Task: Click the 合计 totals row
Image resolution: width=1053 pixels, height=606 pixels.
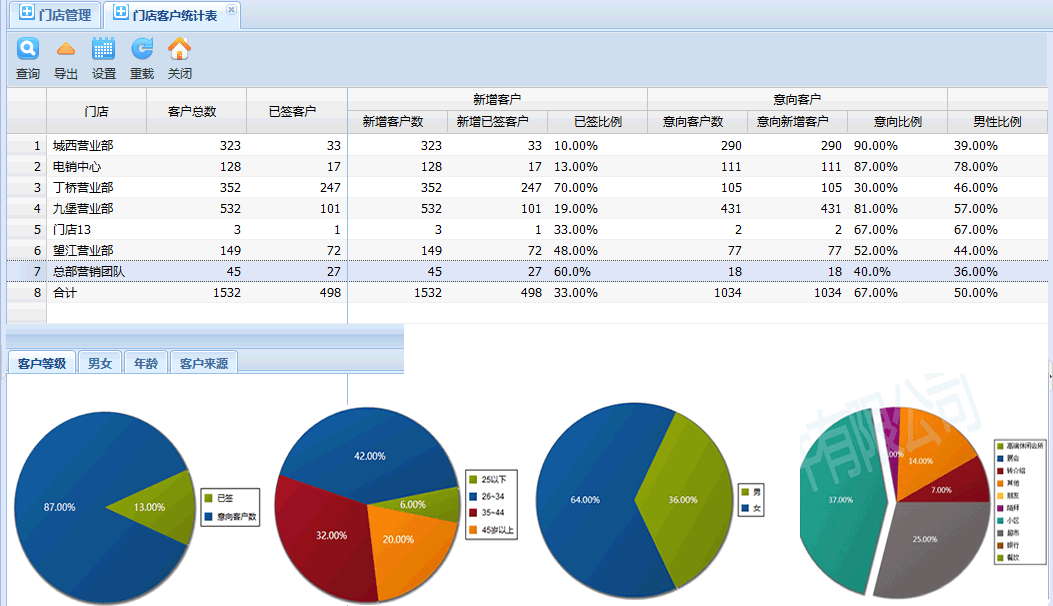Action: pyautogui.click(x=67, y=293)
